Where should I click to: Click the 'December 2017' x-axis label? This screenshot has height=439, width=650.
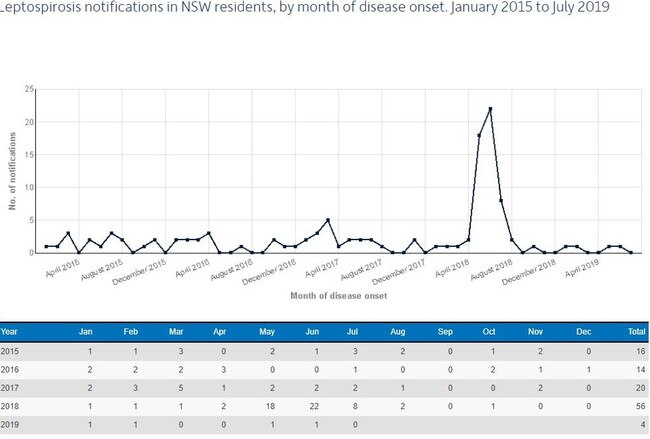[x=399, y=272]
